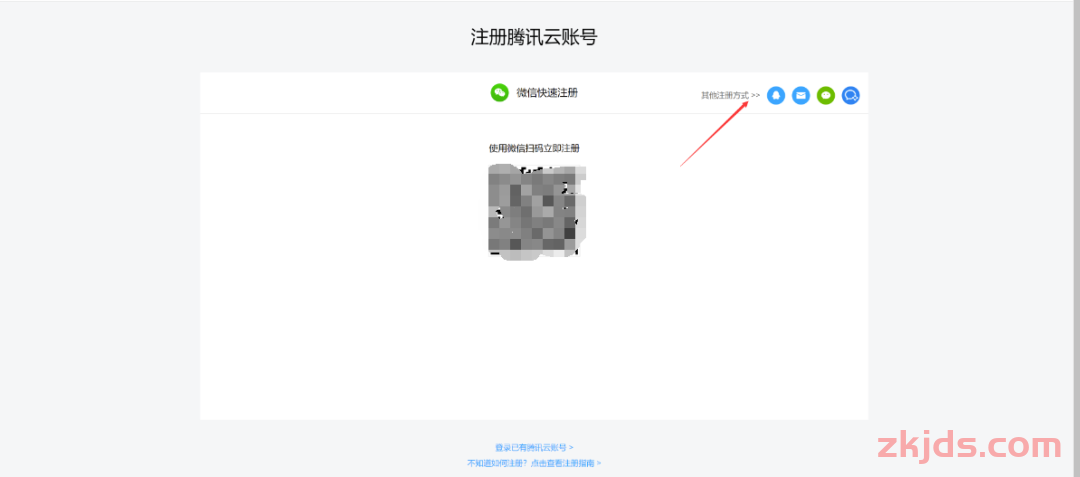Select blue WeChat Work chat icon
Image resolution: width=1080 pixels, height=477 pixels.
pos(851,96)
